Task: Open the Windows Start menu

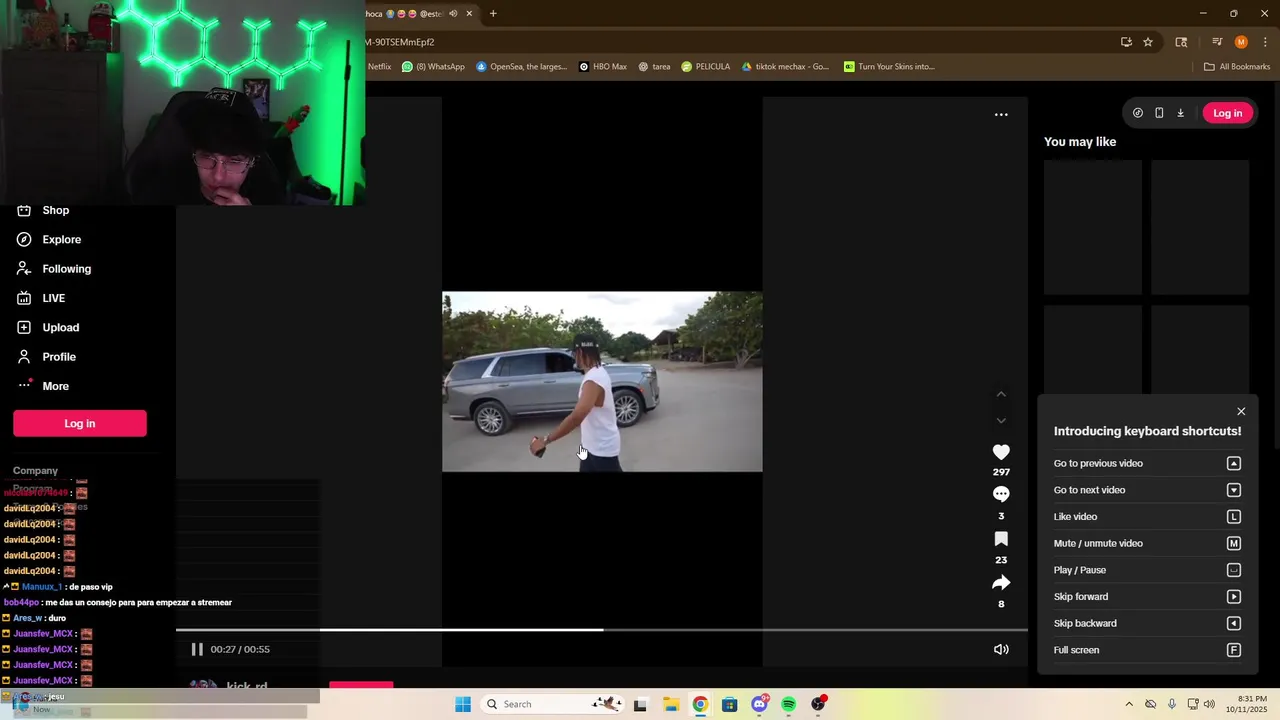Action: (463, 704)
